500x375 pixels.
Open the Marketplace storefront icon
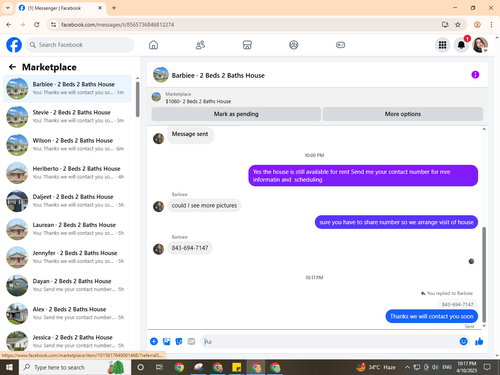[x=247, y=45]
